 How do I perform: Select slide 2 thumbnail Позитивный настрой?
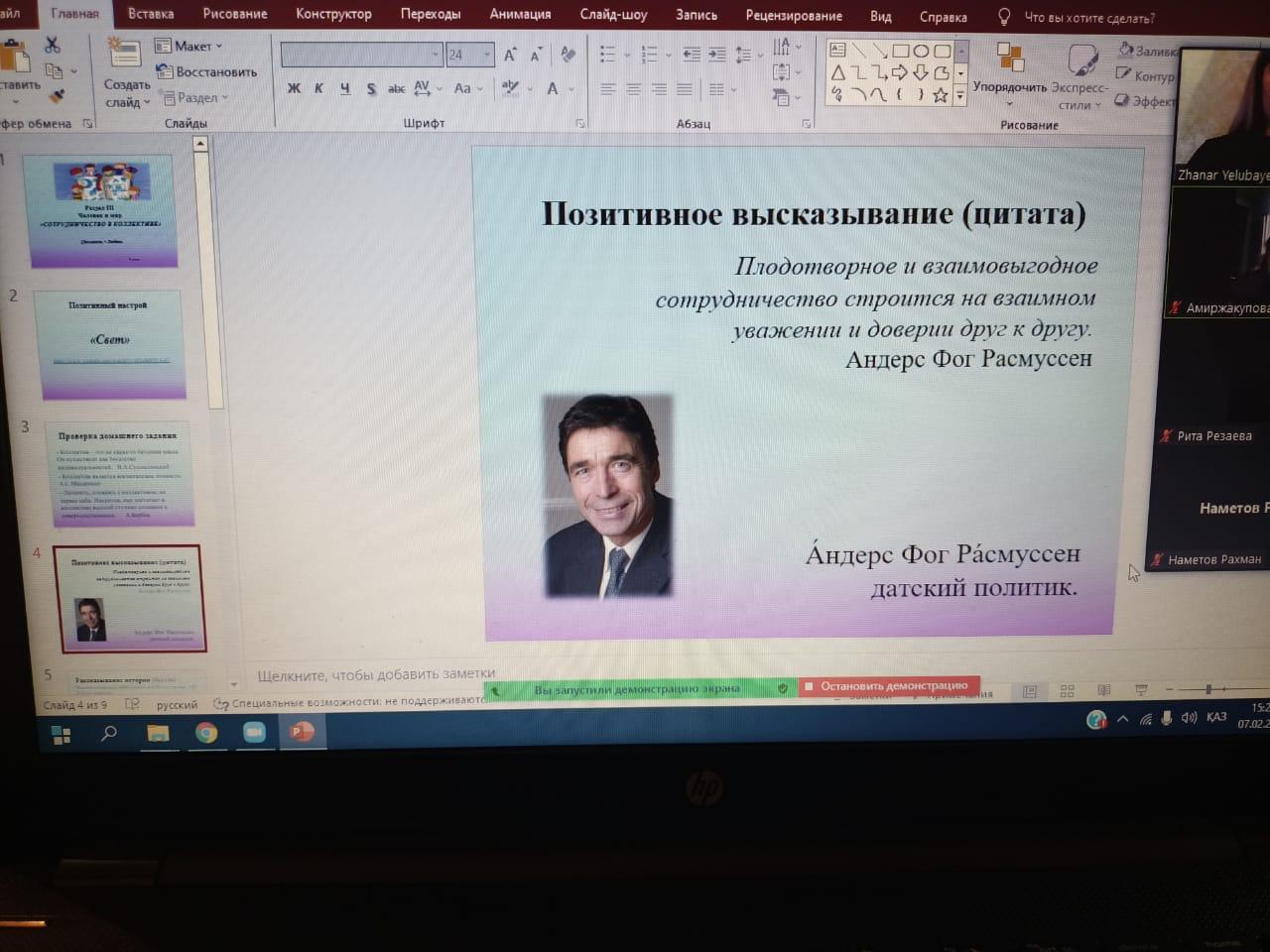[x=111, y=343]
